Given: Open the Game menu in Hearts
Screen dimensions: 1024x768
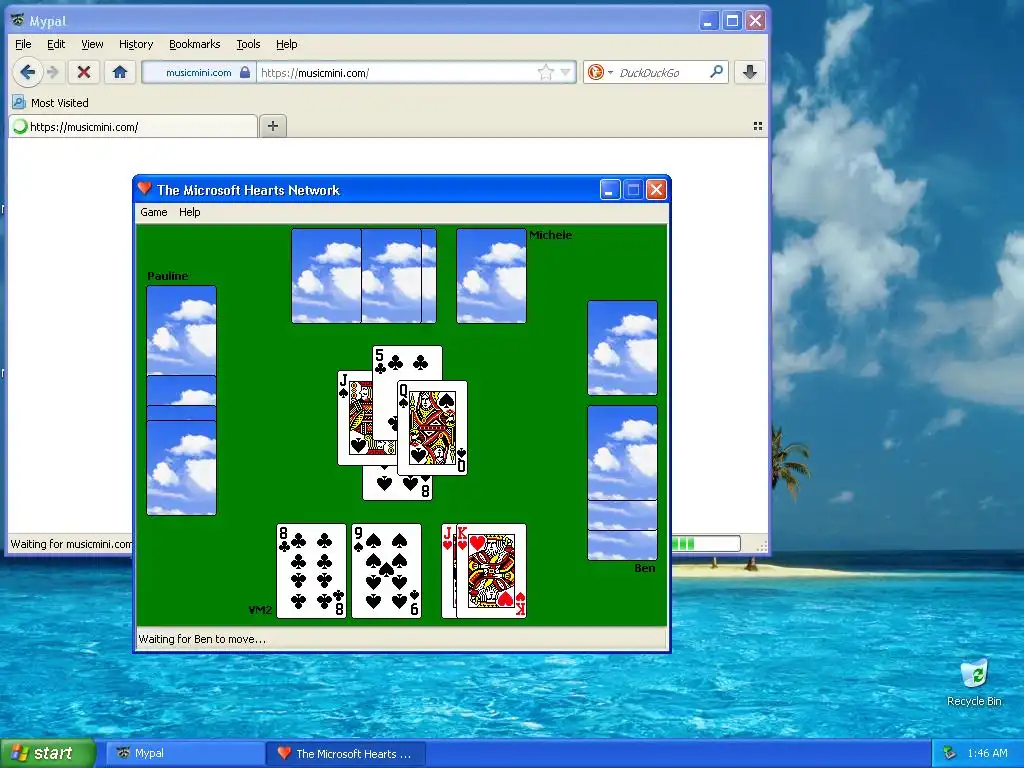Looking at the screenshot, I should [153, 212].
